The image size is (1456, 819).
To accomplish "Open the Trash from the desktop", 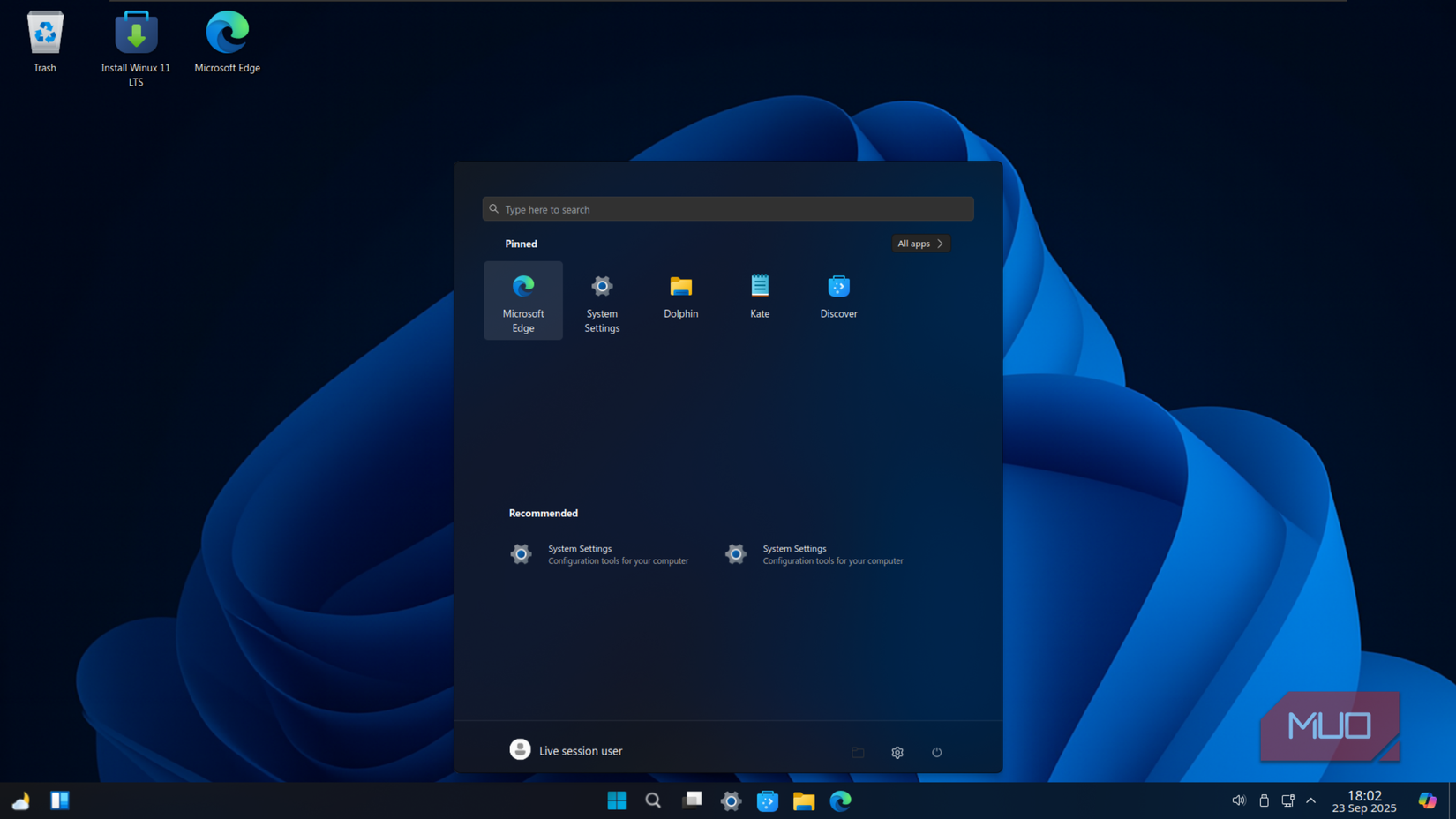I will point(44,35).
